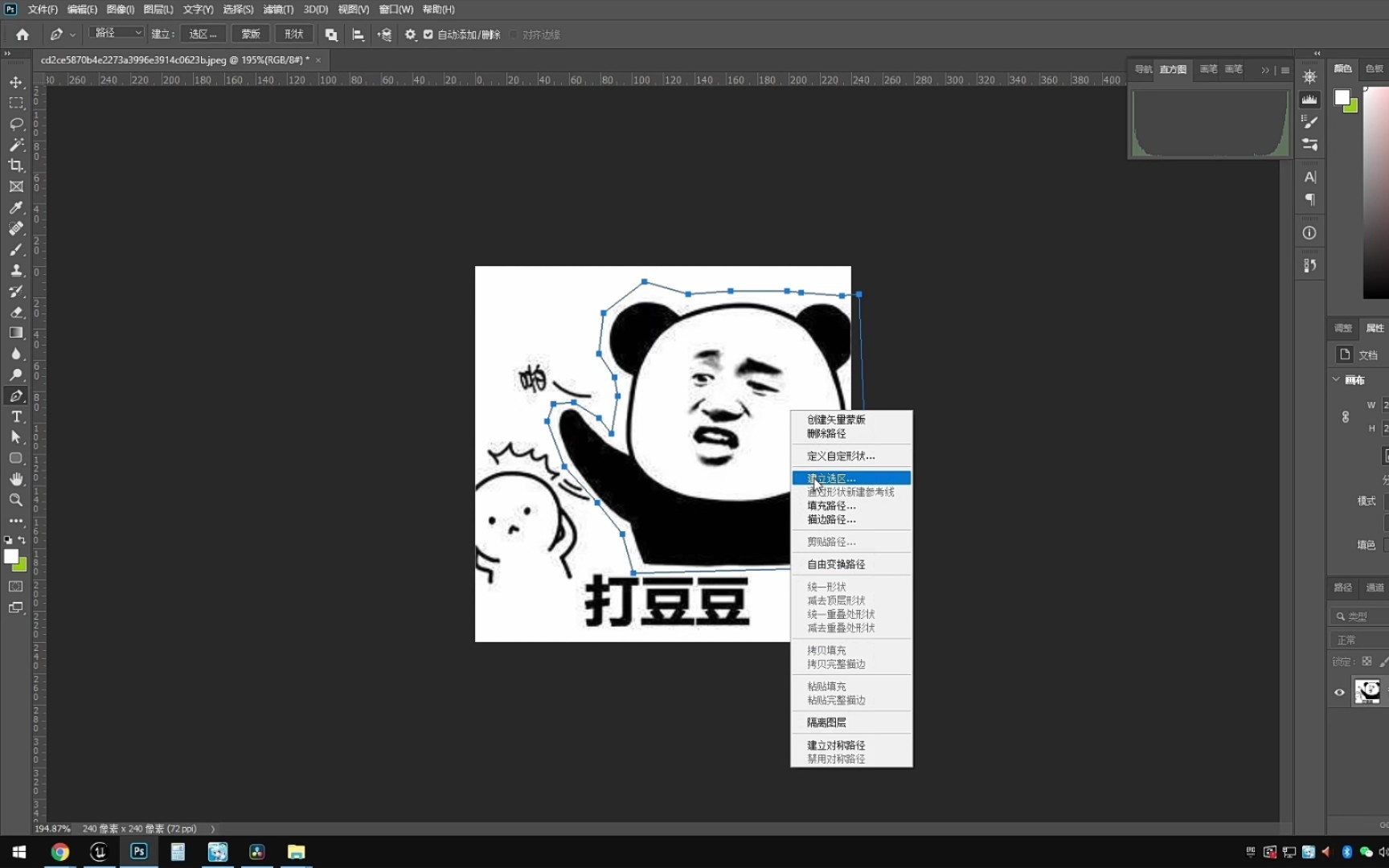Image resolution: width=1389 pixels, height=868 pixels.
Task: Open the Edit Toolbar three-dots icon
Action: click(x=16, y=521)
